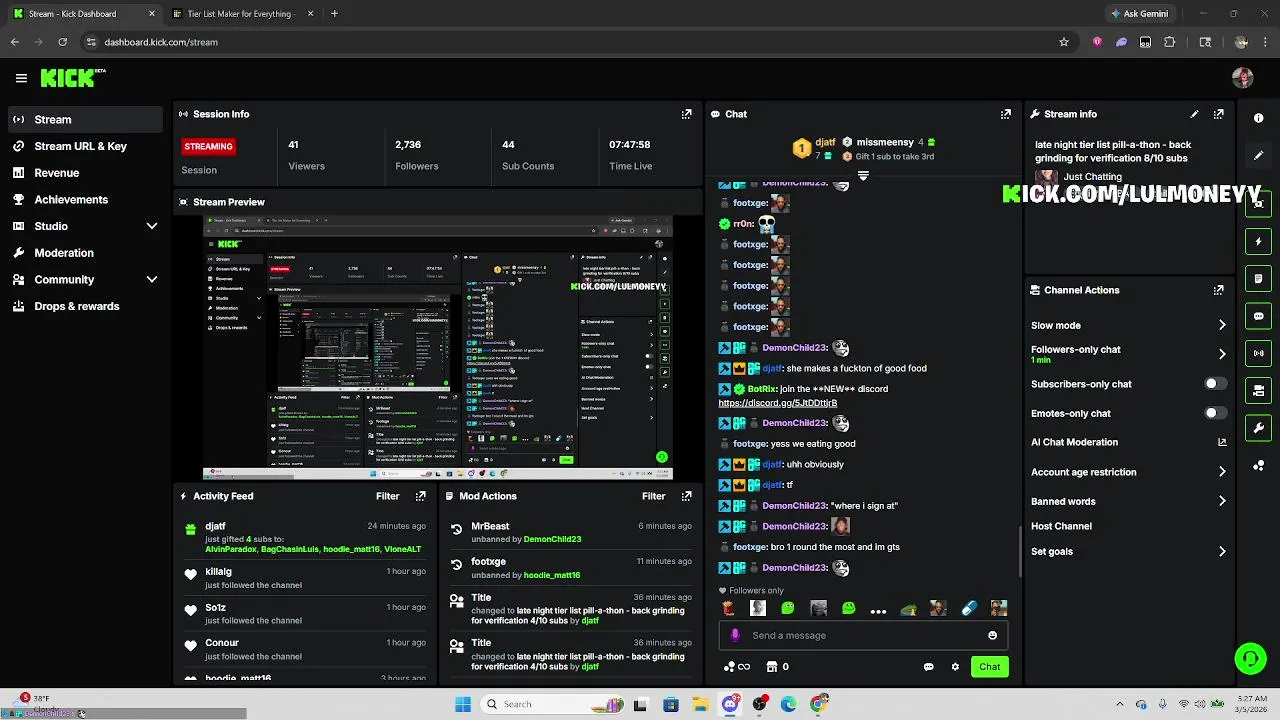Insert the blue pill emote
This screenshot has width=1280, height=720.
tap(968, 608)
